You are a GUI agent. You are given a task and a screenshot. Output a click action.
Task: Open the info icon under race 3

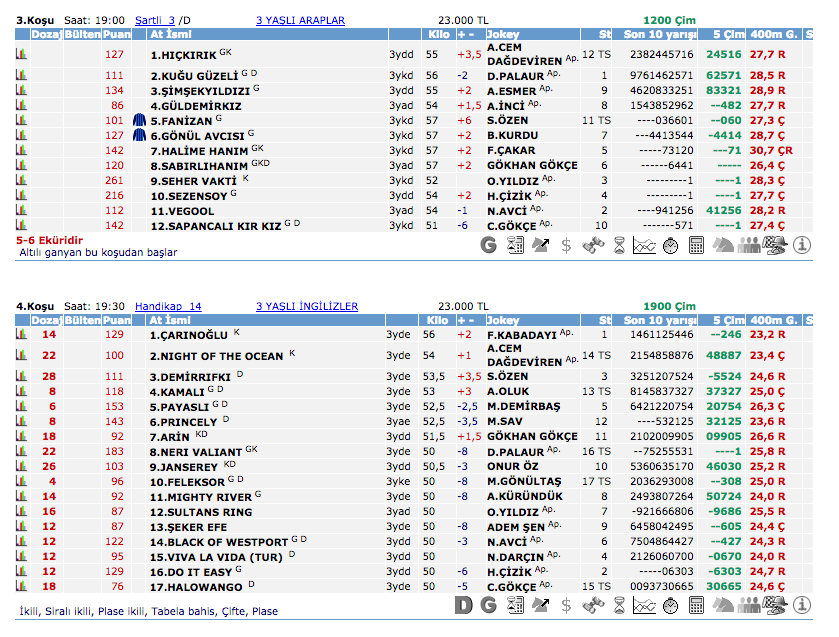click(x=802, y=244)
